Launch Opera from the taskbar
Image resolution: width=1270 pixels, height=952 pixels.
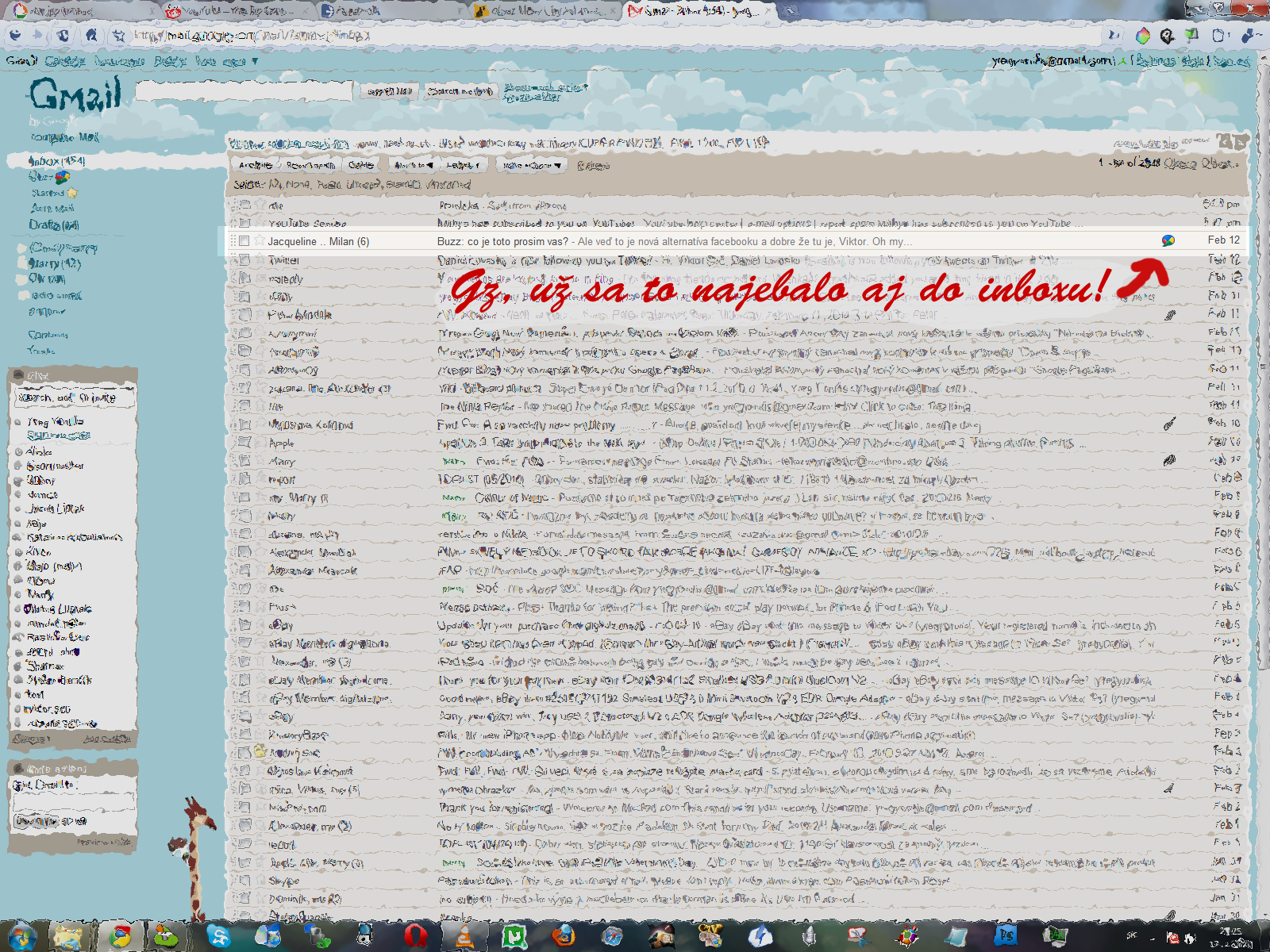[x=415, y=937]
